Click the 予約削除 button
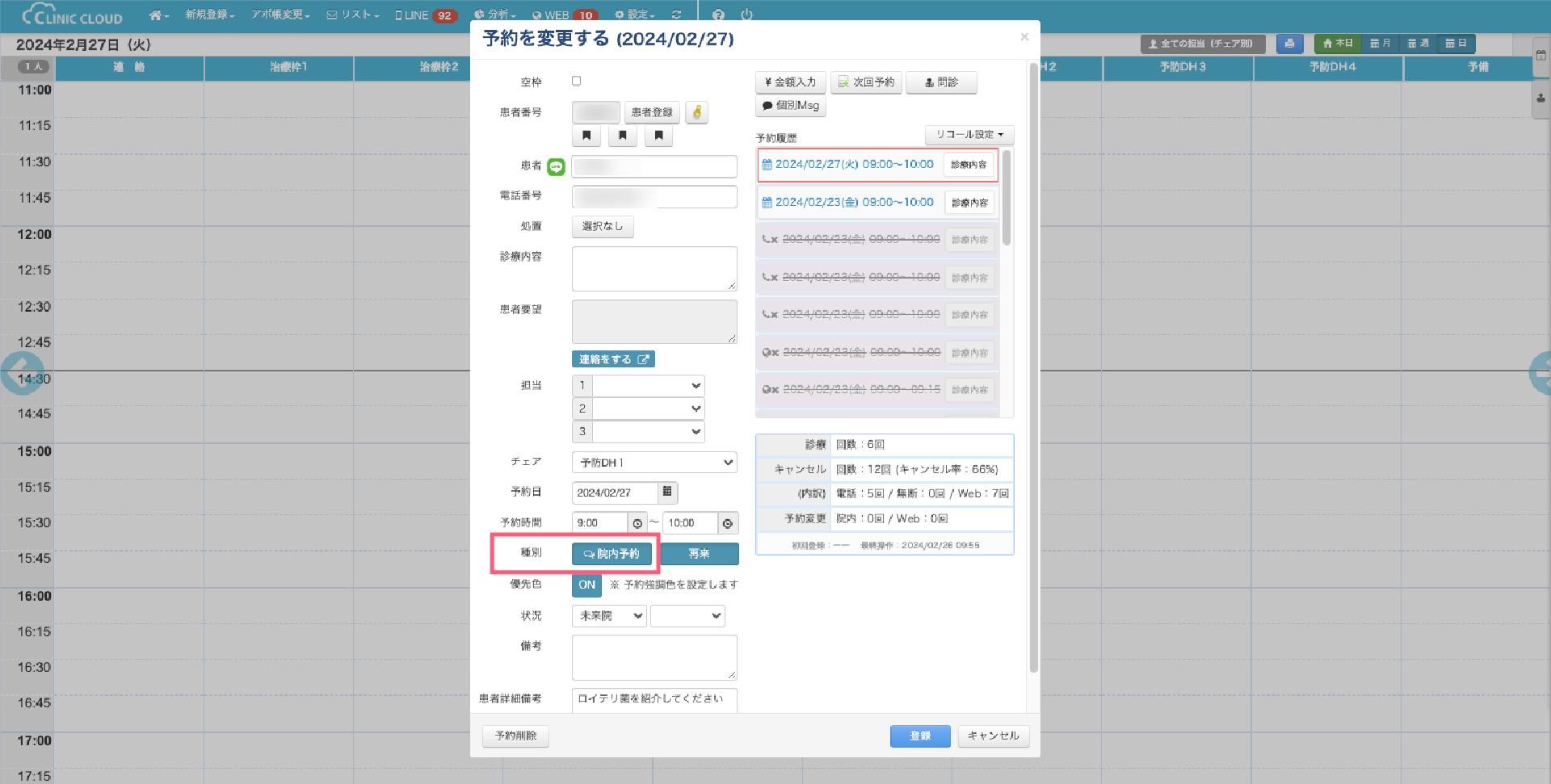This screenshot has height=784, width=1551. tap(515, 736)
